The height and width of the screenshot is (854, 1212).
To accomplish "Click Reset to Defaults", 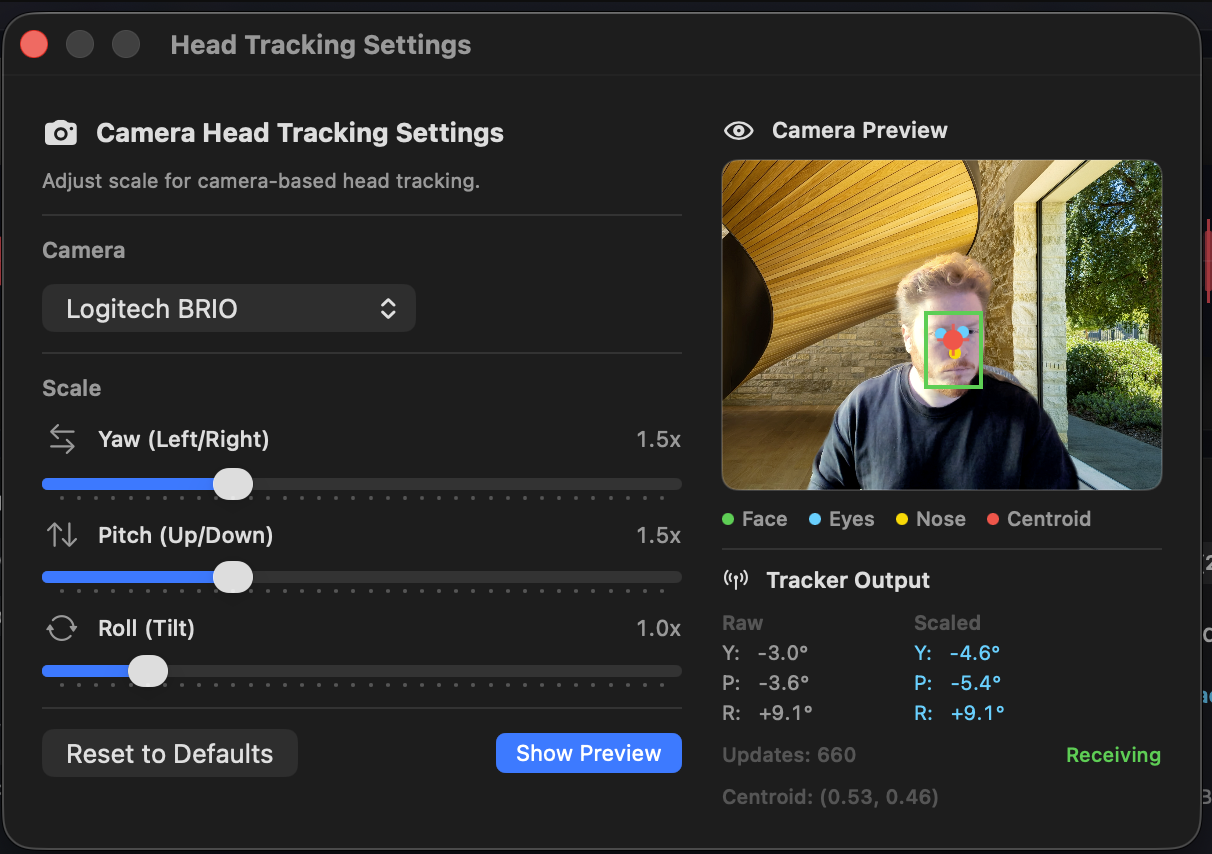I will 169,753.
